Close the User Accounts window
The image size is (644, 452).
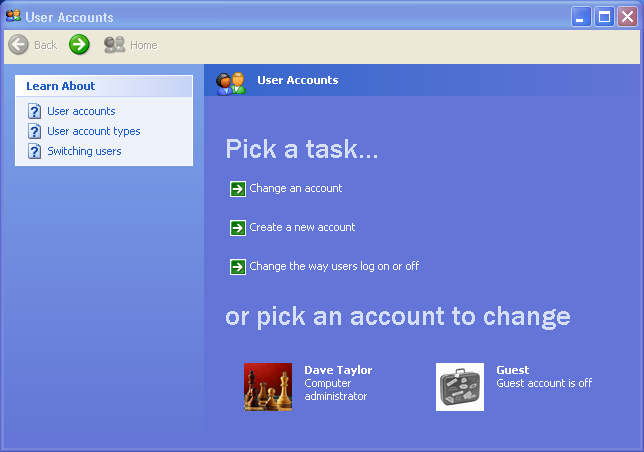627,17
